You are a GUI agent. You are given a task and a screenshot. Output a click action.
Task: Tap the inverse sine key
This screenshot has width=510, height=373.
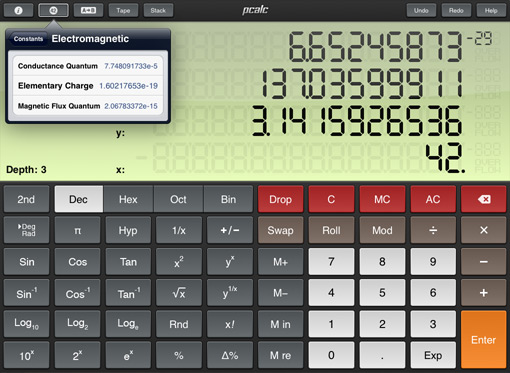(27, 293)
